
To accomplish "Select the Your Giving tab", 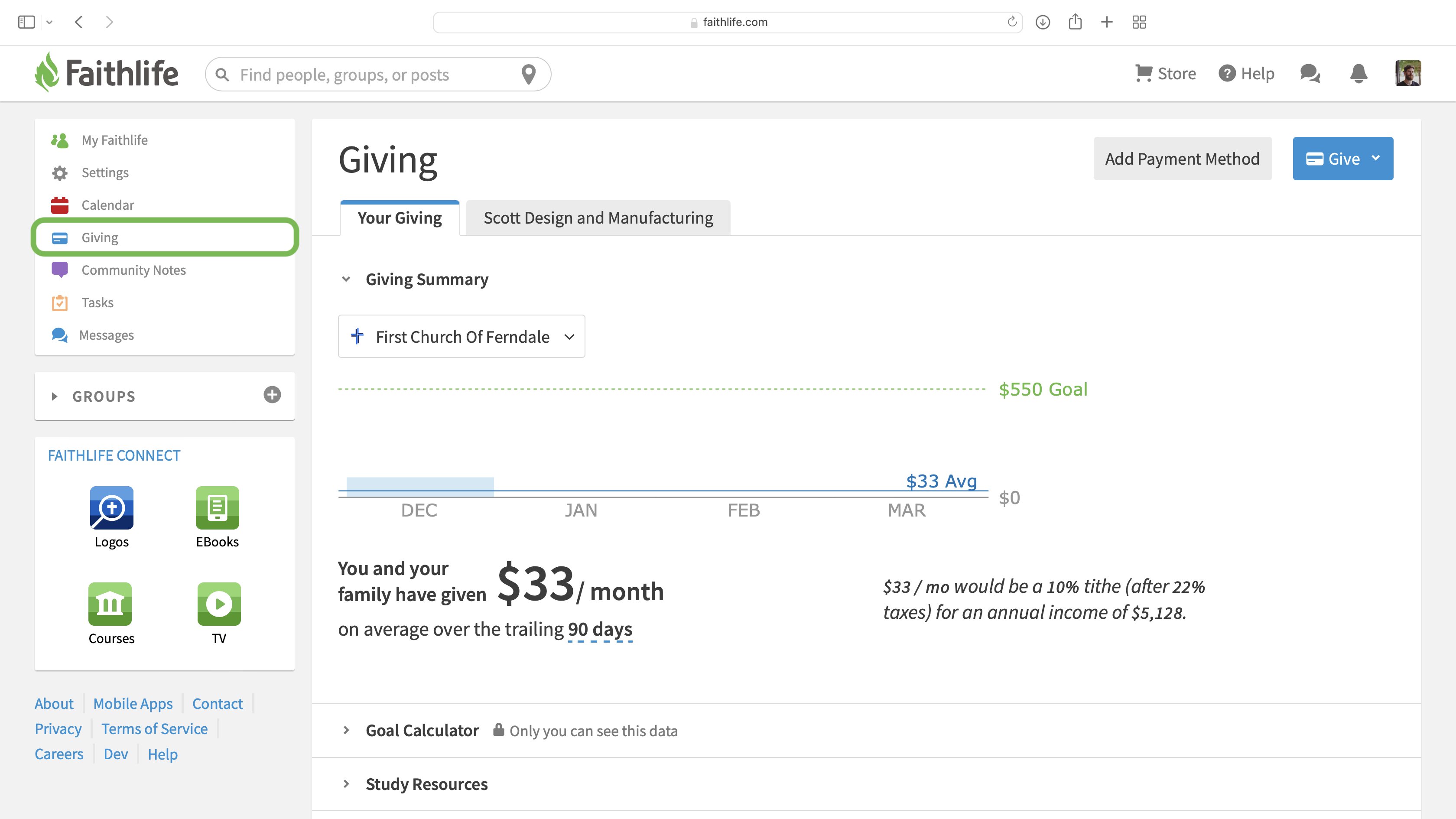I will pyautogui.click(x=400, y=218).
